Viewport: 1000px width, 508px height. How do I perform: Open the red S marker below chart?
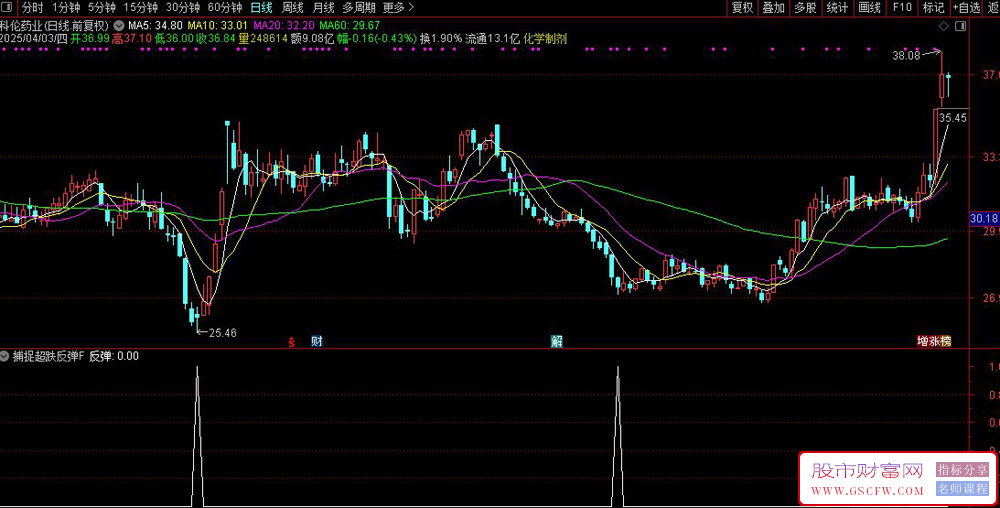(292, 342)
